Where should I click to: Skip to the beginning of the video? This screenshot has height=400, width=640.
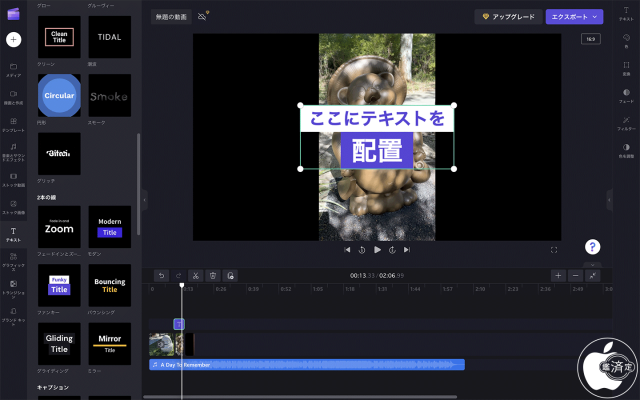pyautogui.click(x=347, y=250)
